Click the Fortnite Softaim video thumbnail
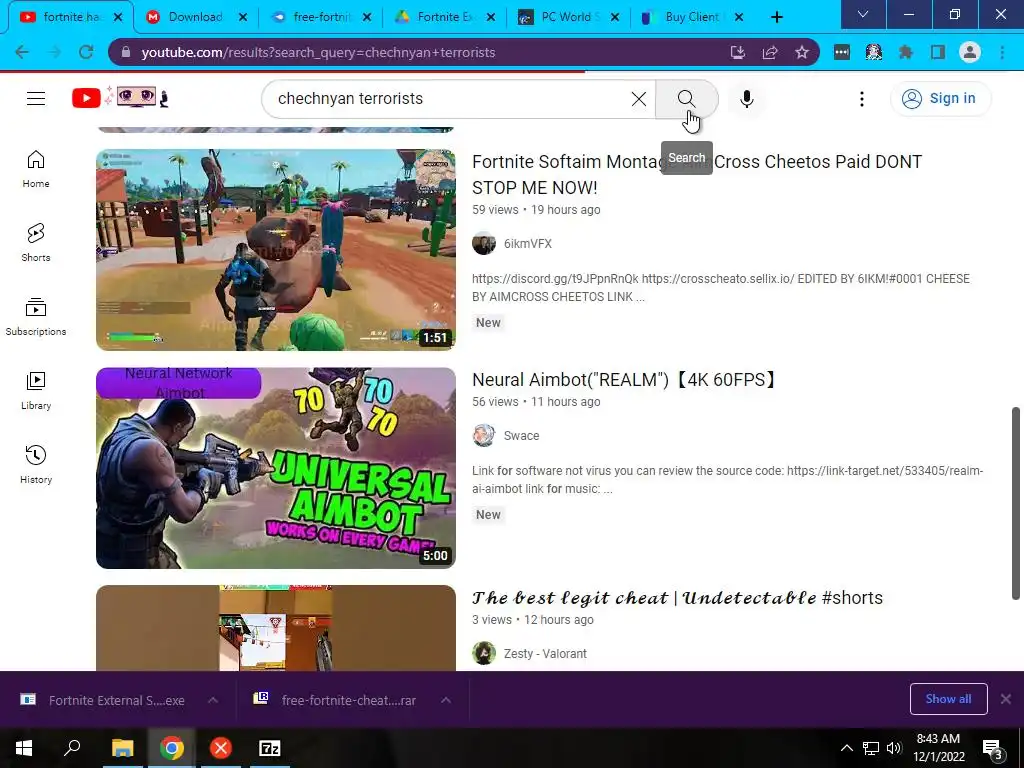The image size is (1024, 768). (276, 249)
